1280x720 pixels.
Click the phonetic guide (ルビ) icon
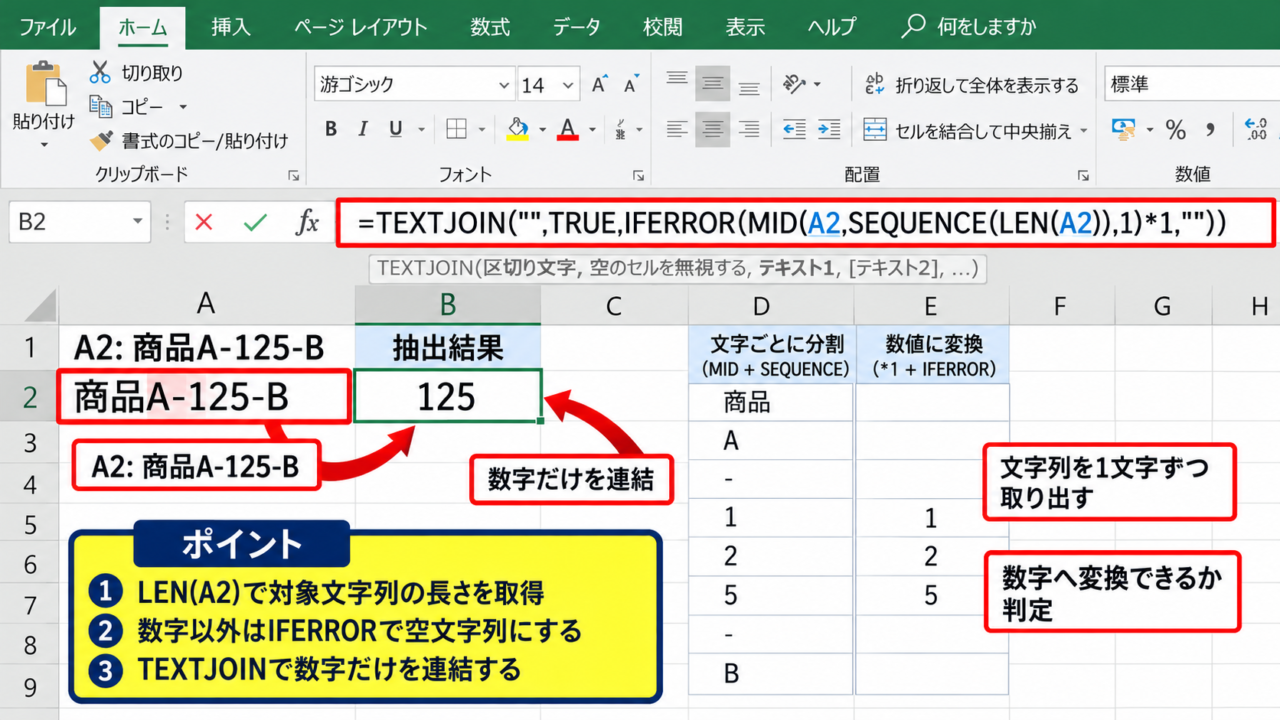(622, 129)
